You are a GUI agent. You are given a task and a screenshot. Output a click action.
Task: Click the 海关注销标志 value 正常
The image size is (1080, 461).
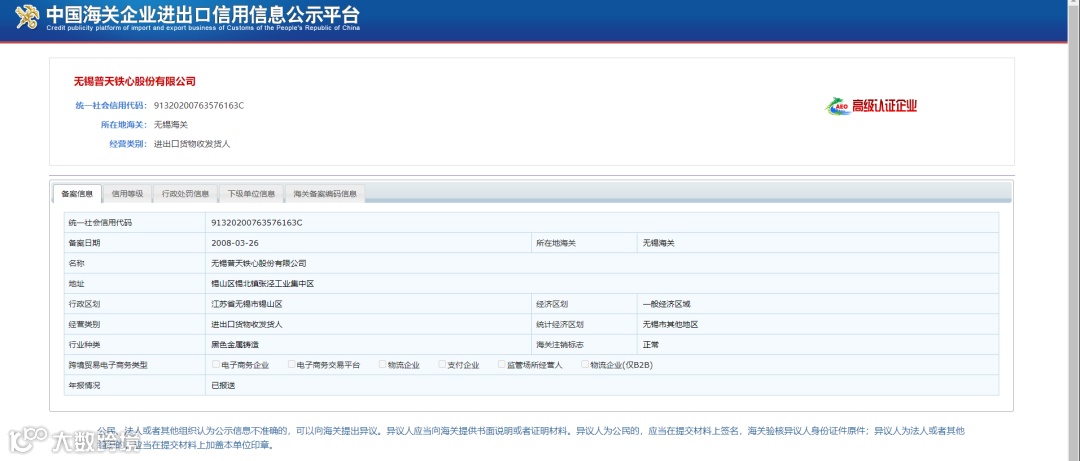[x=650, y=345]
